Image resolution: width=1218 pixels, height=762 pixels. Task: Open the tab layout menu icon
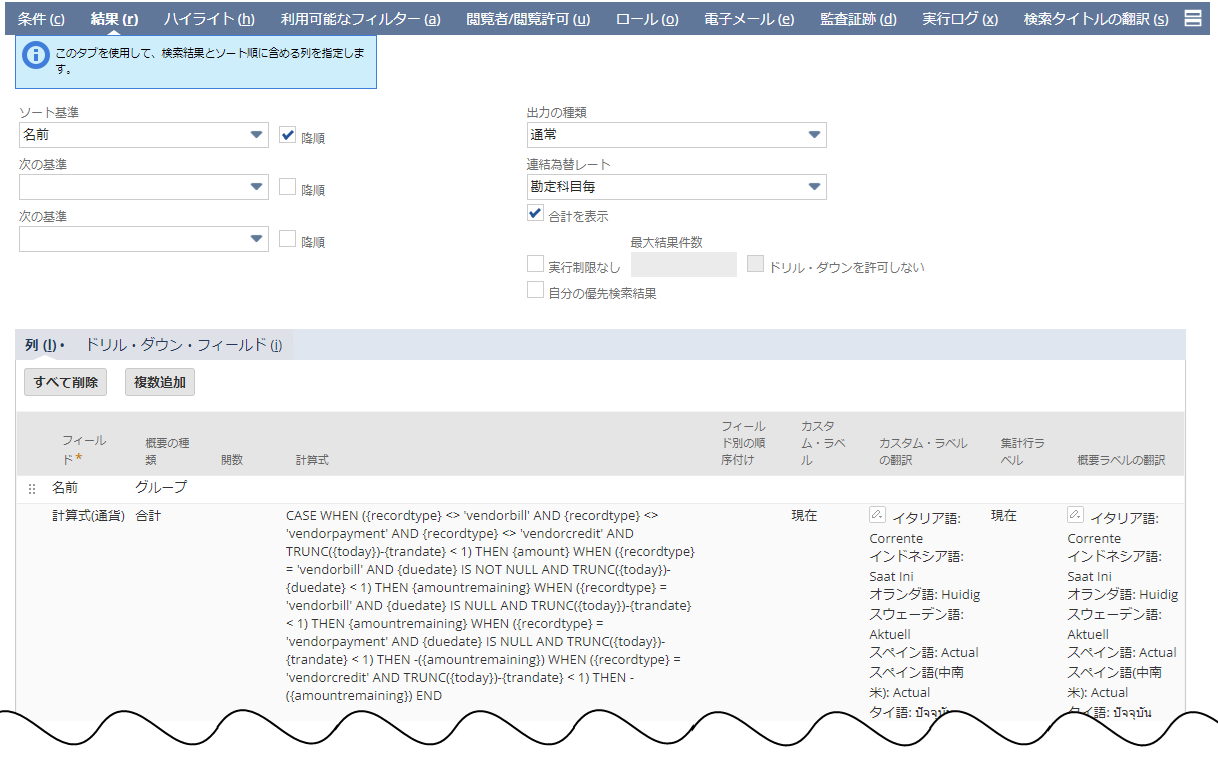pyautogui.click(x=1193, y=19)
